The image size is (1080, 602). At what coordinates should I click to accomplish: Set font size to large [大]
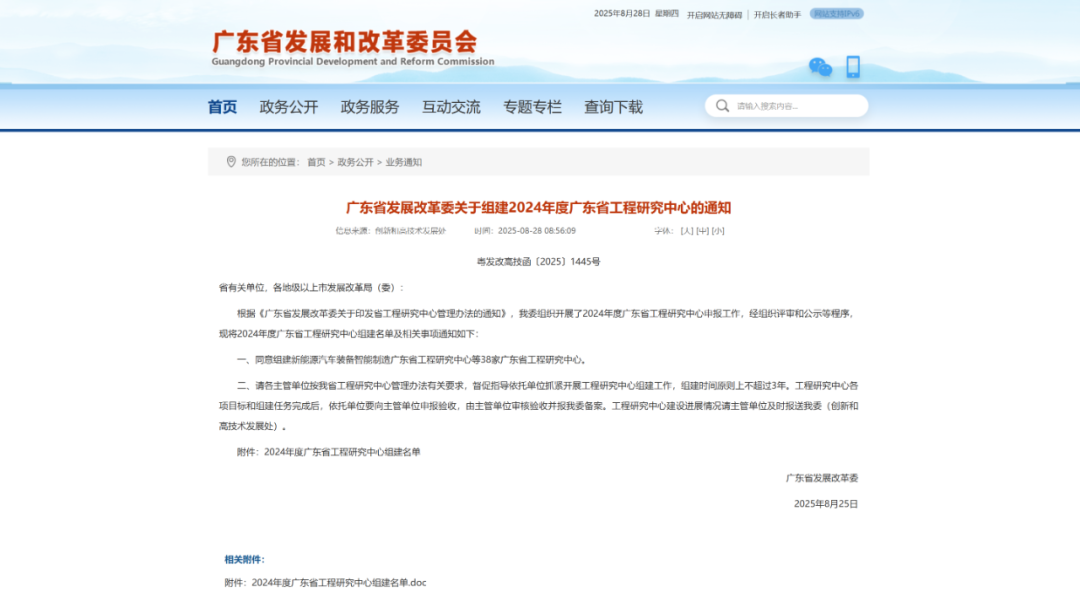pos(686,231)
